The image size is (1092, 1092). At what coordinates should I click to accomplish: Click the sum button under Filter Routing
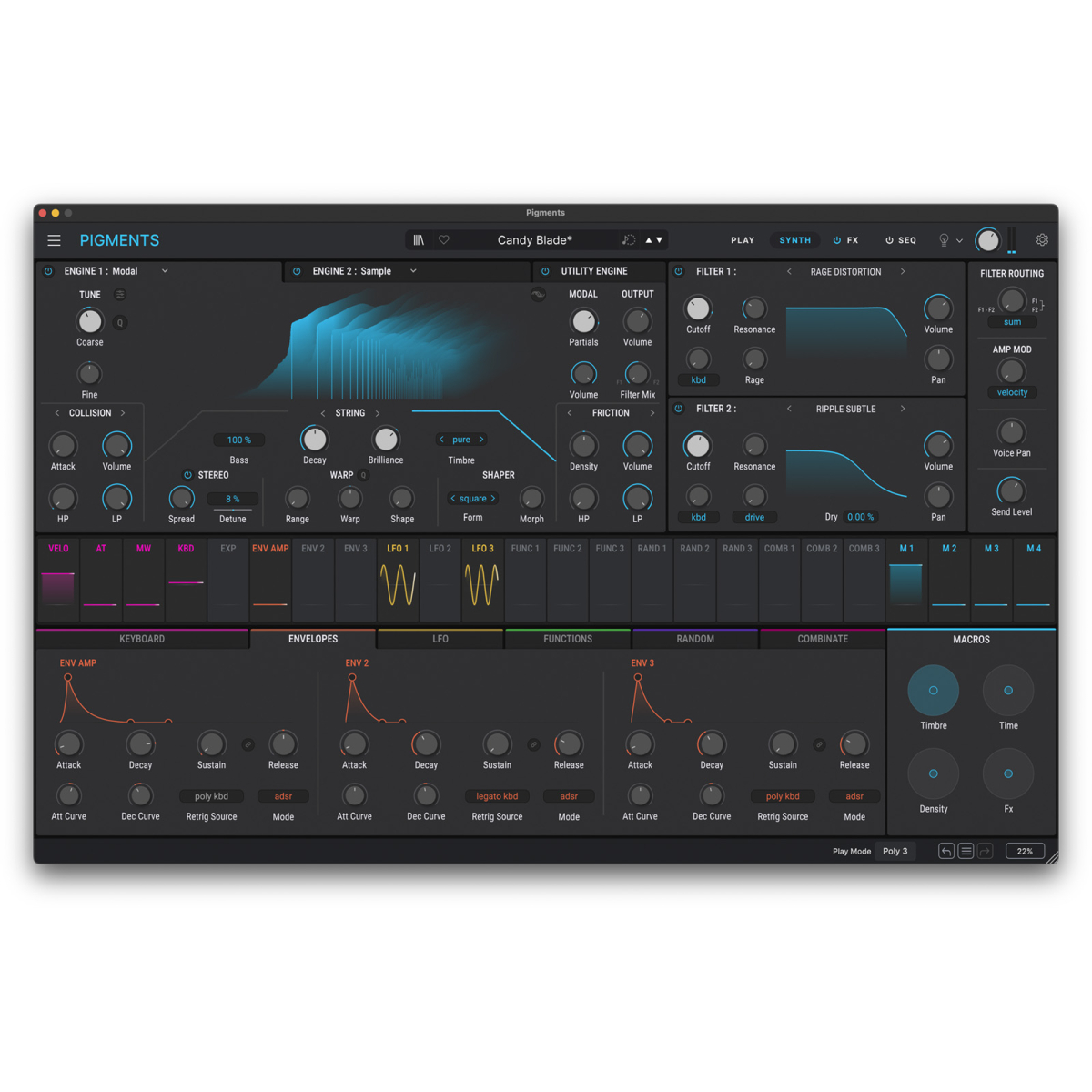[1012, 321]
